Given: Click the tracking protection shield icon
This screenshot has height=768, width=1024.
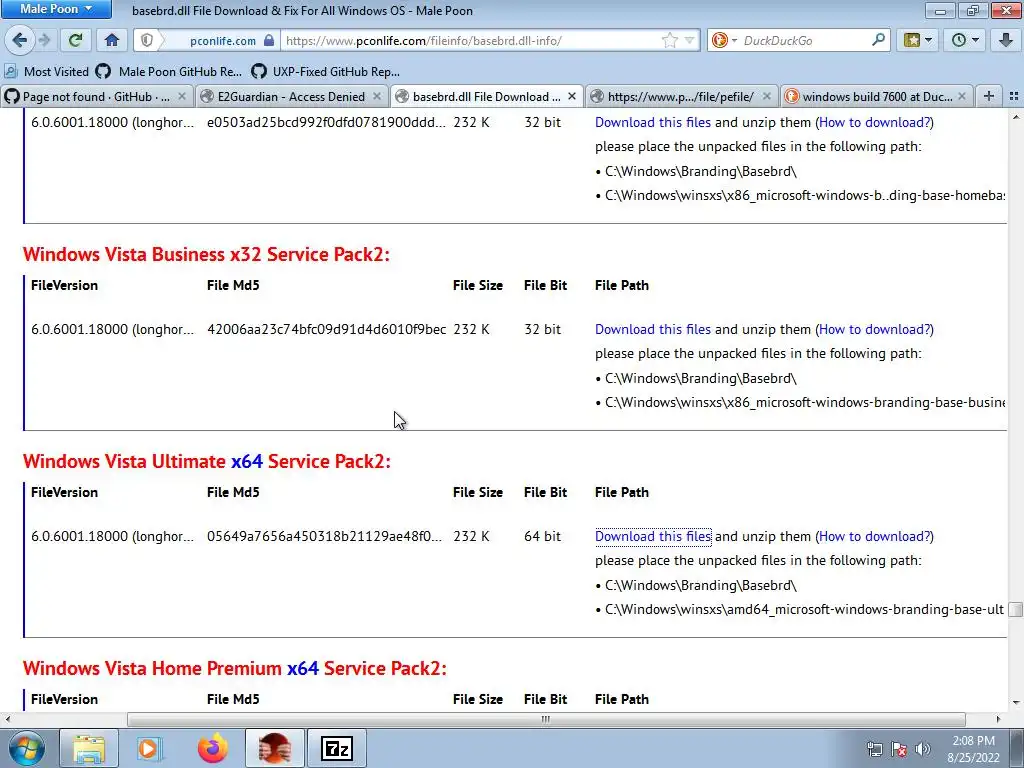Looking at the screenshot, I should pyautogui.click(x=147, y=40).
